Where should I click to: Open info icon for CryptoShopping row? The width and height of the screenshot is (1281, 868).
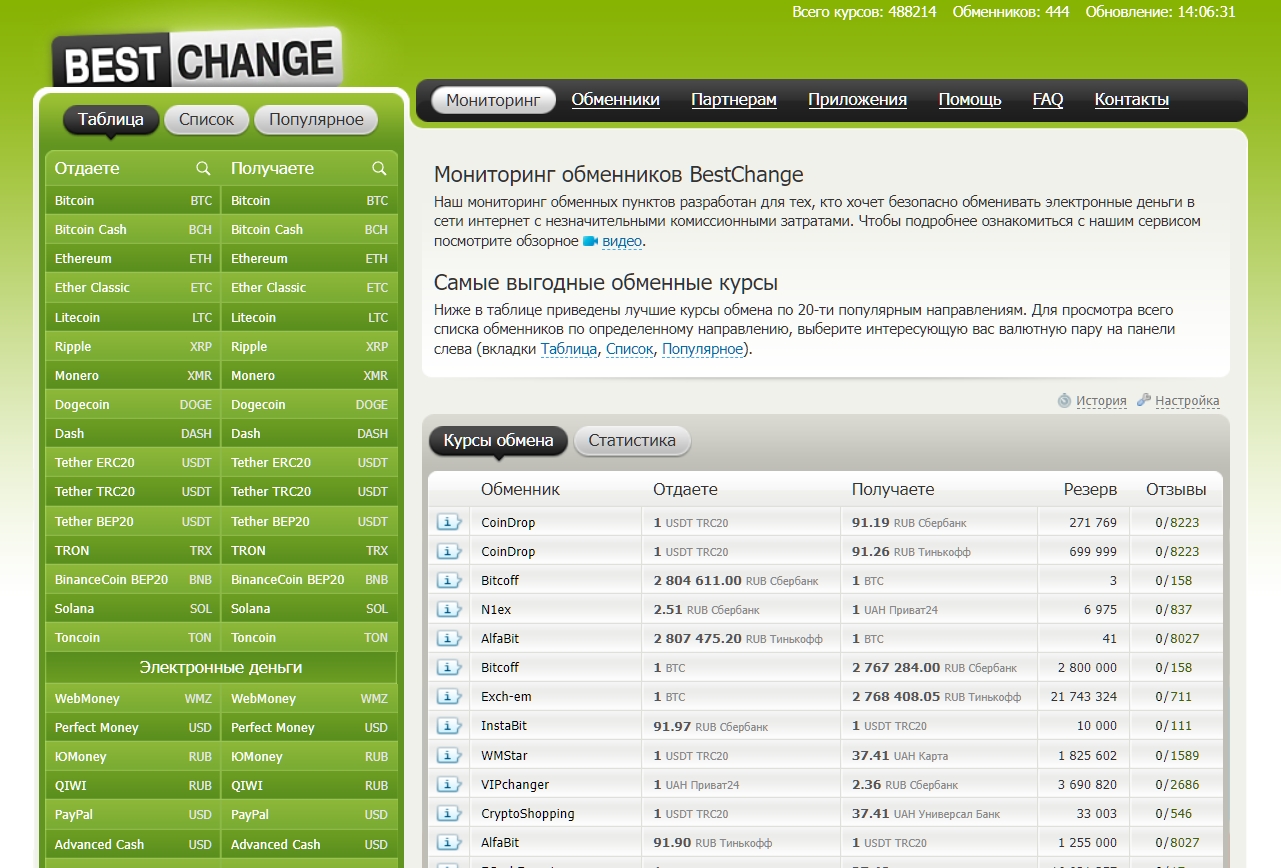(x=449, y=813)
